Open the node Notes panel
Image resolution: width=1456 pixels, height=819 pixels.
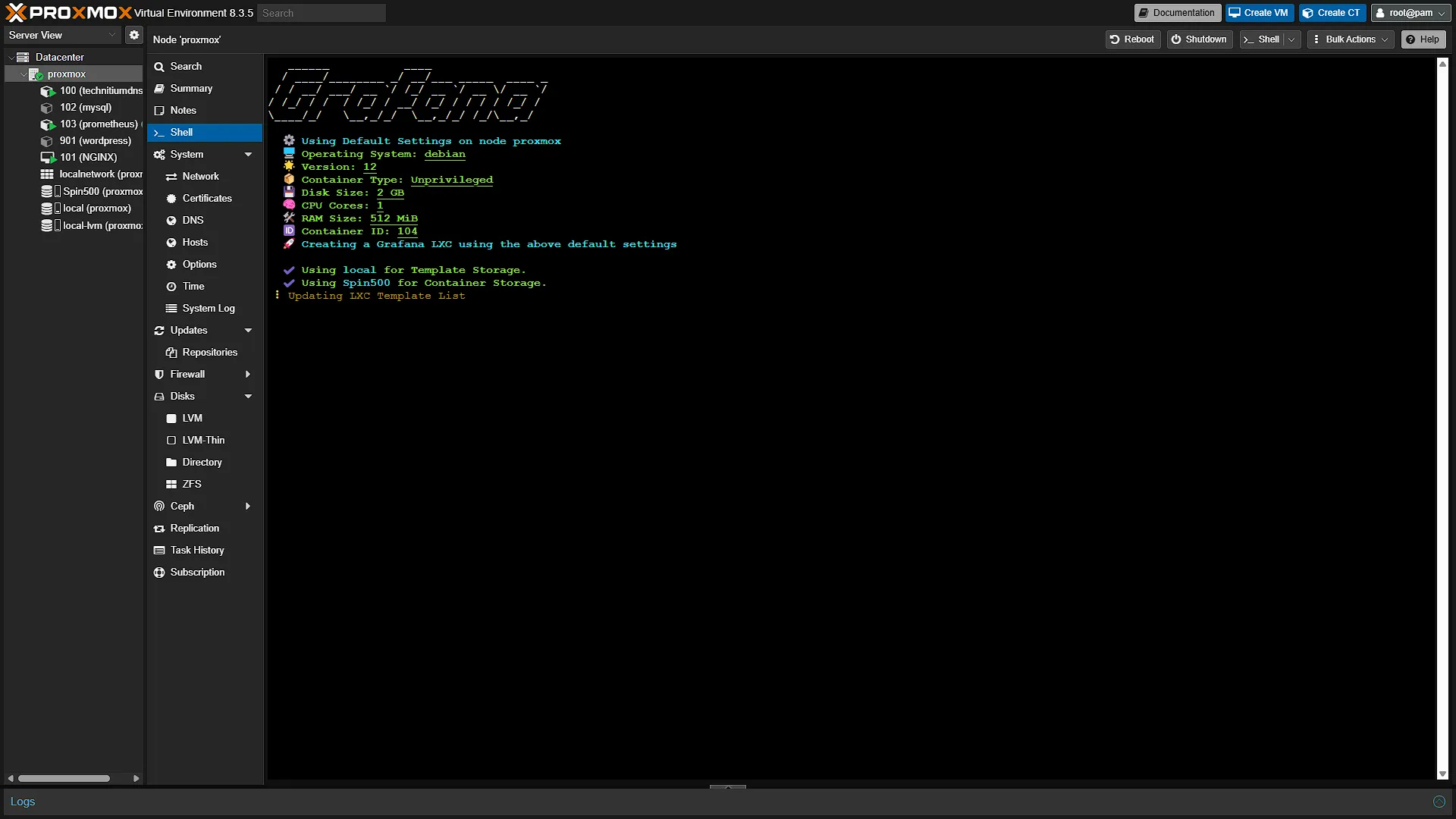tap(205, 110)
